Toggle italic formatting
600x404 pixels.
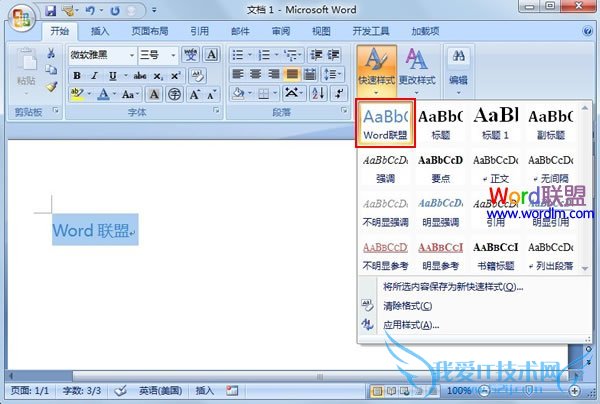[94, 75]
